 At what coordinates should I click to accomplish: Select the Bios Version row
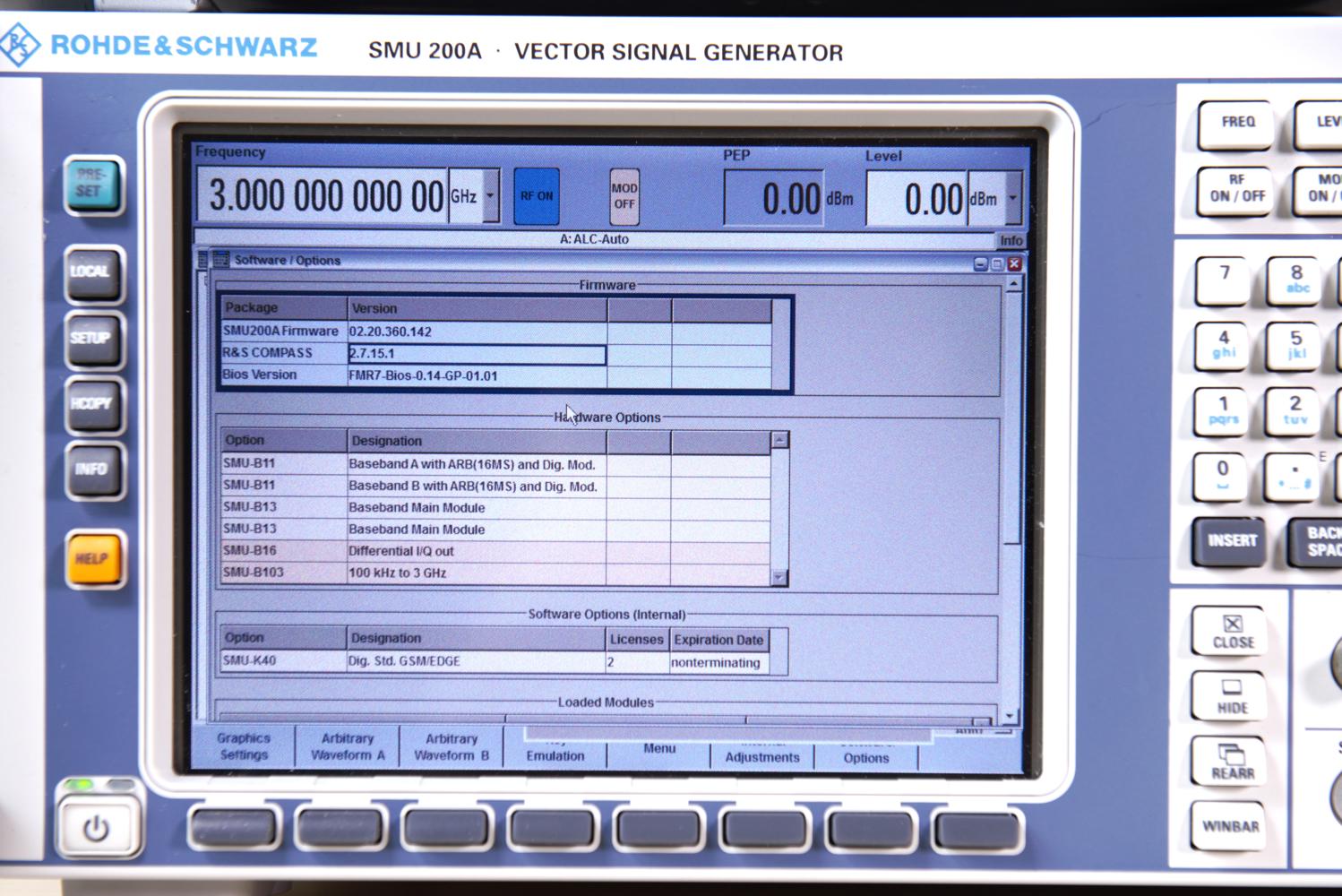pyautogui.click(x=496, y=375)
